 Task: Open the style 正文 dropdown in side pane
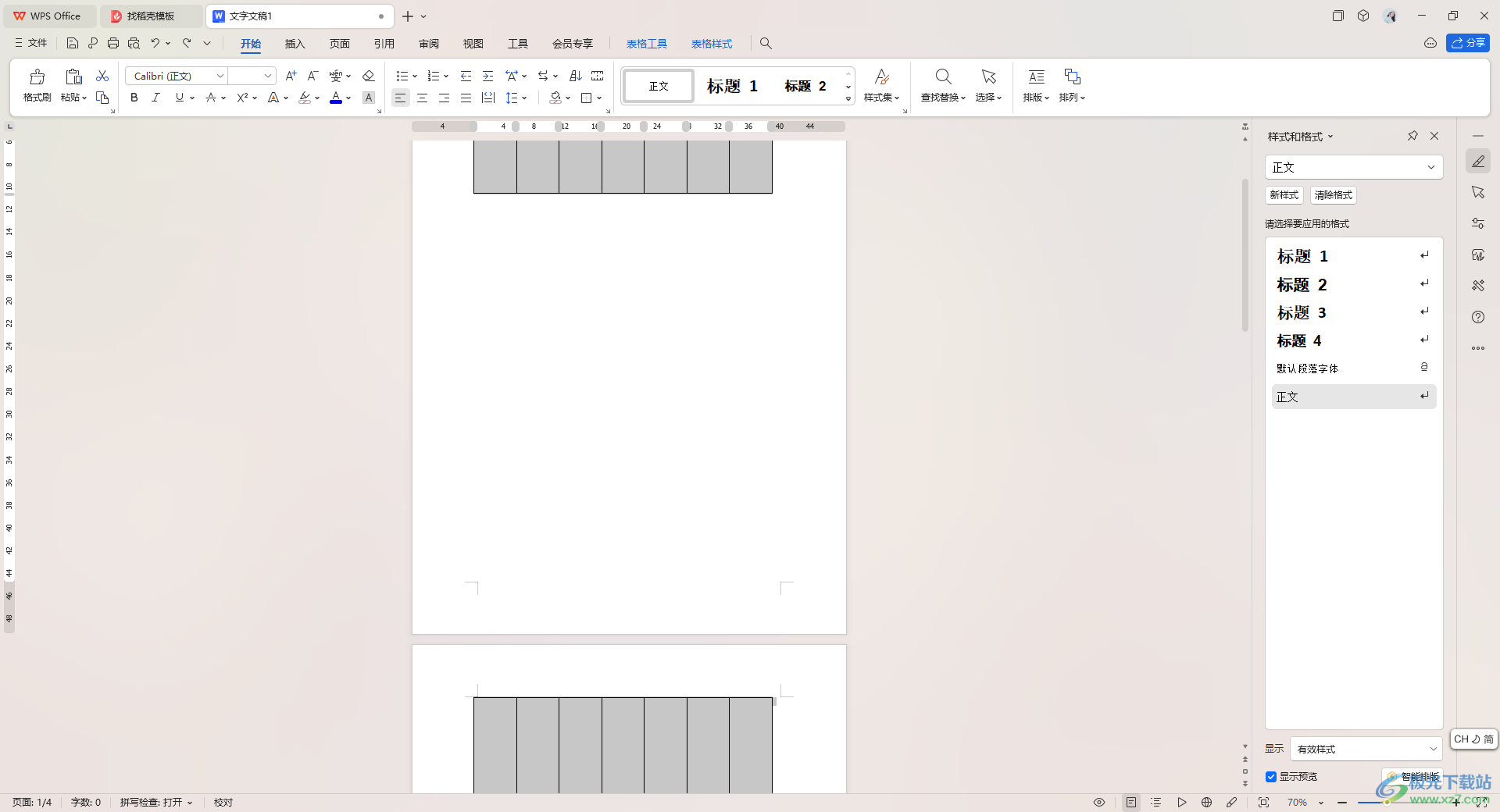pyautogui.click(x=1431, y=167)
